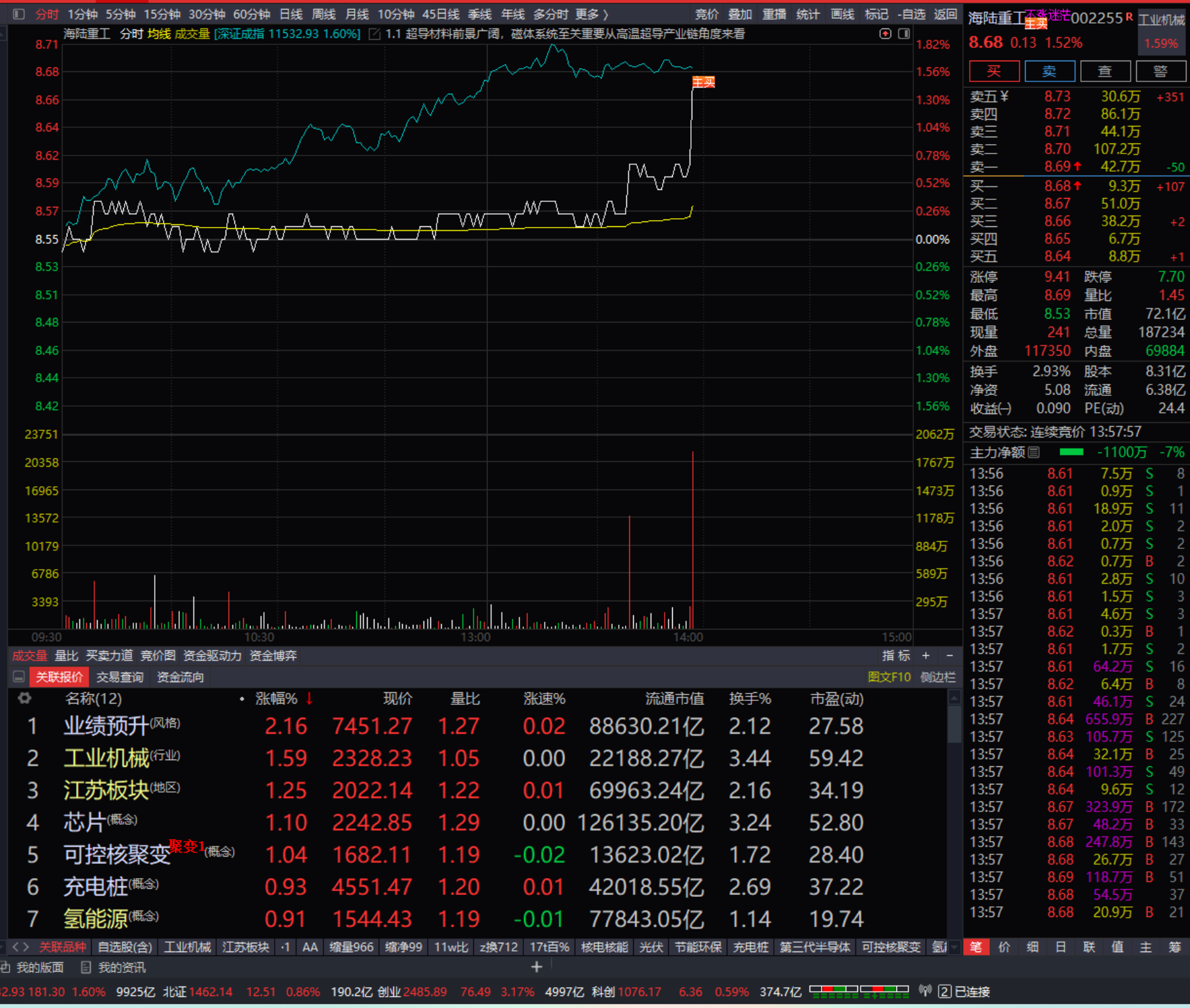Select the 细 view icon
Screen dimensions: 1190x1008
[1032, 947]
